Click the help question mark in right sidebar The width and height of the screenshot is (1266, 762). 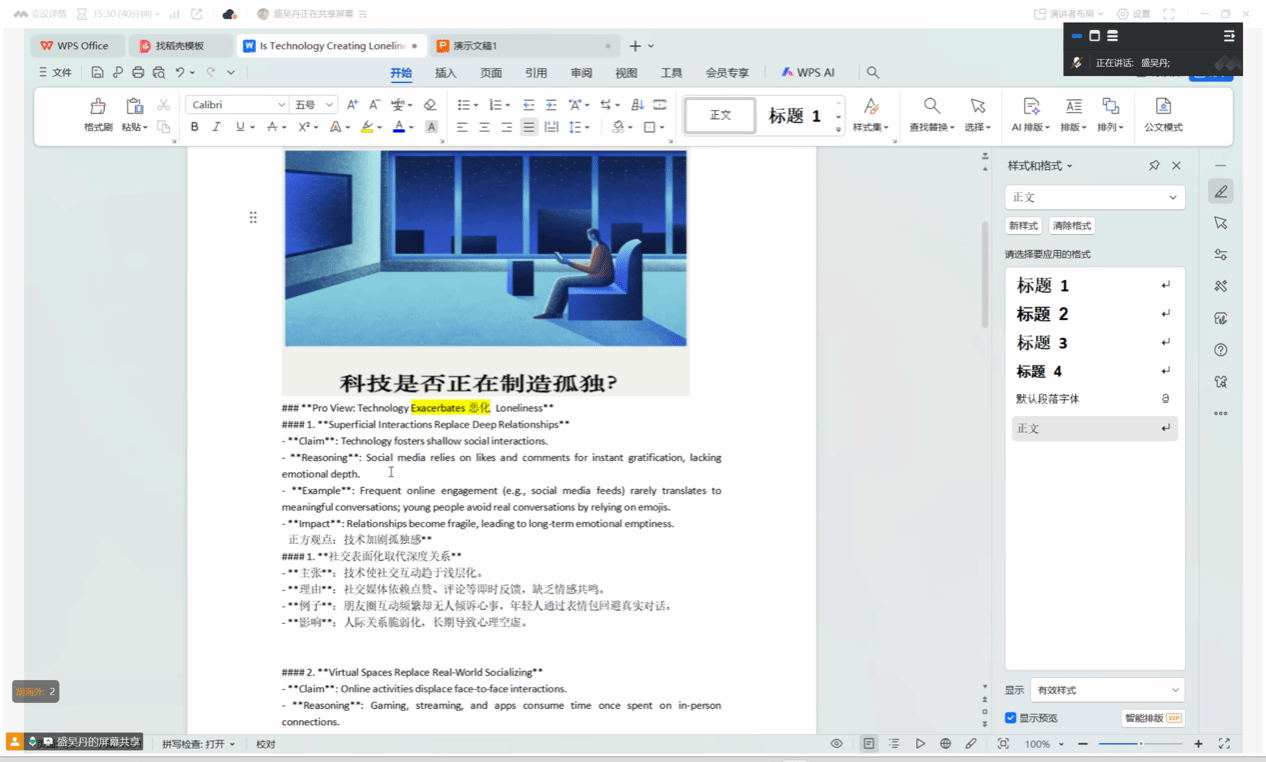(1220, 350)
